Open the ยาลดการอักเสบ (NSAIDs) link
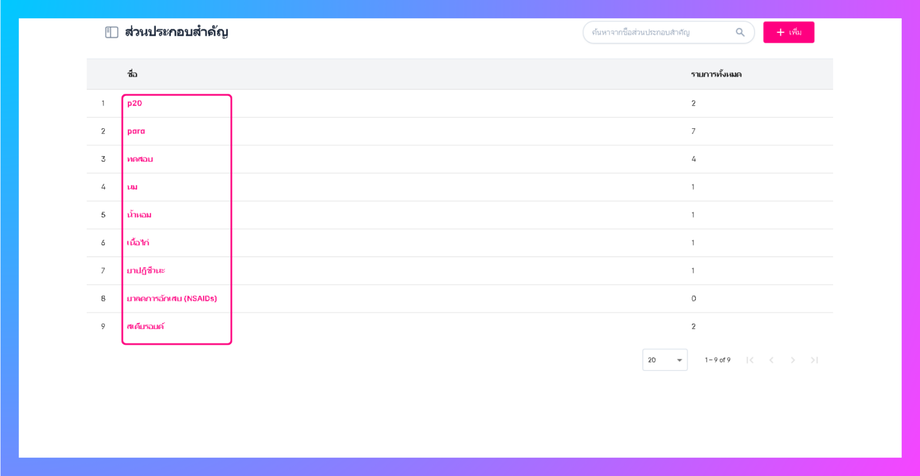Screen dimensions: 920x476 tap(172, 298)
